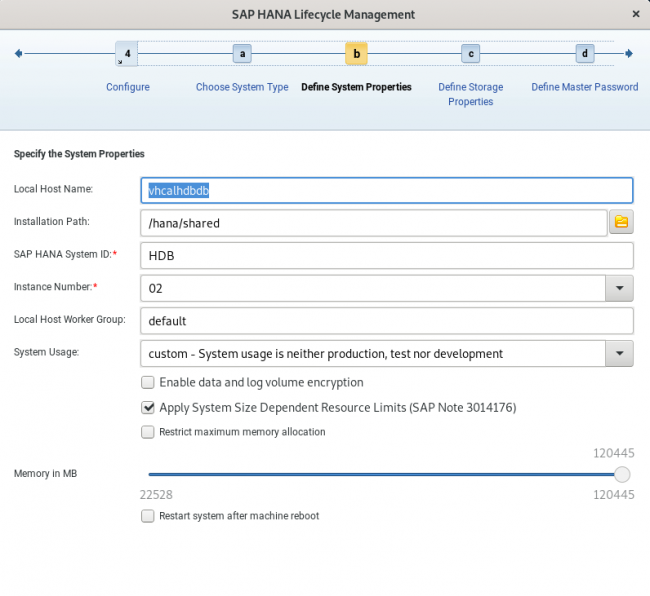Viewport: 650px width, 596px height.
Task: Enable data and log volume encryption
Action: pyautogui.click(x=148, y=382)
